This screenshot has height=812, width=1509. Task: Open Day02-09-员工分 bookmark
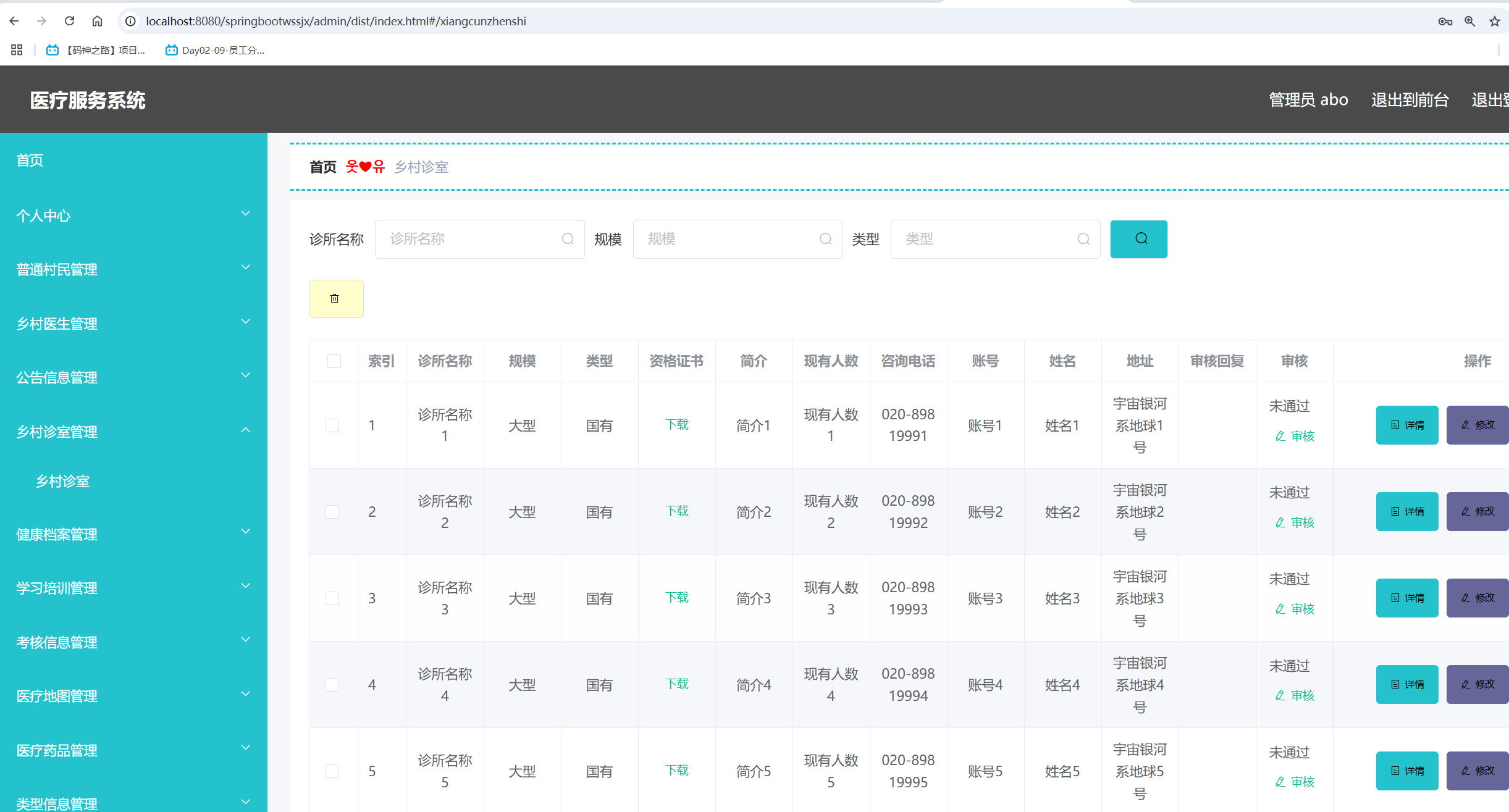tap(215, 50)
